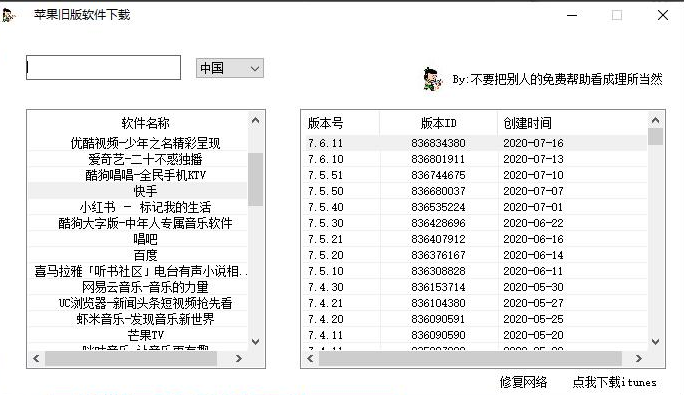Click software list scroll-up arrow
The width and height of the screenshot is (684, 395).
click(256, 120)
